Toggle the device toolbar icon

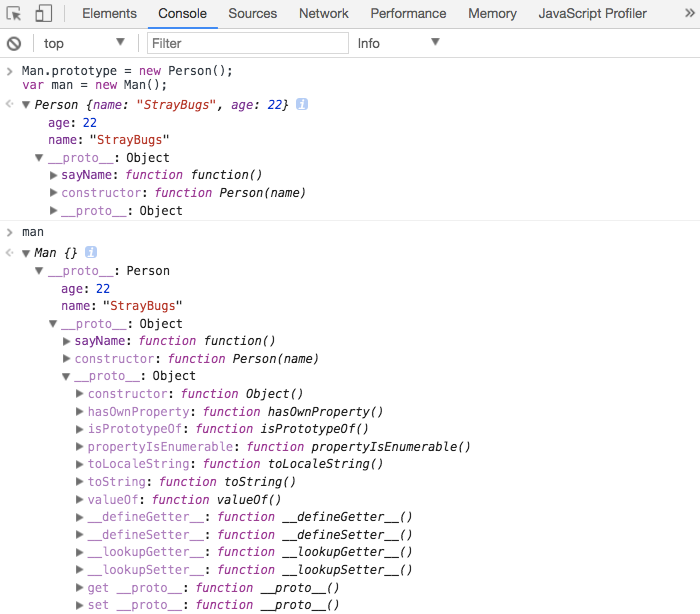43,13
